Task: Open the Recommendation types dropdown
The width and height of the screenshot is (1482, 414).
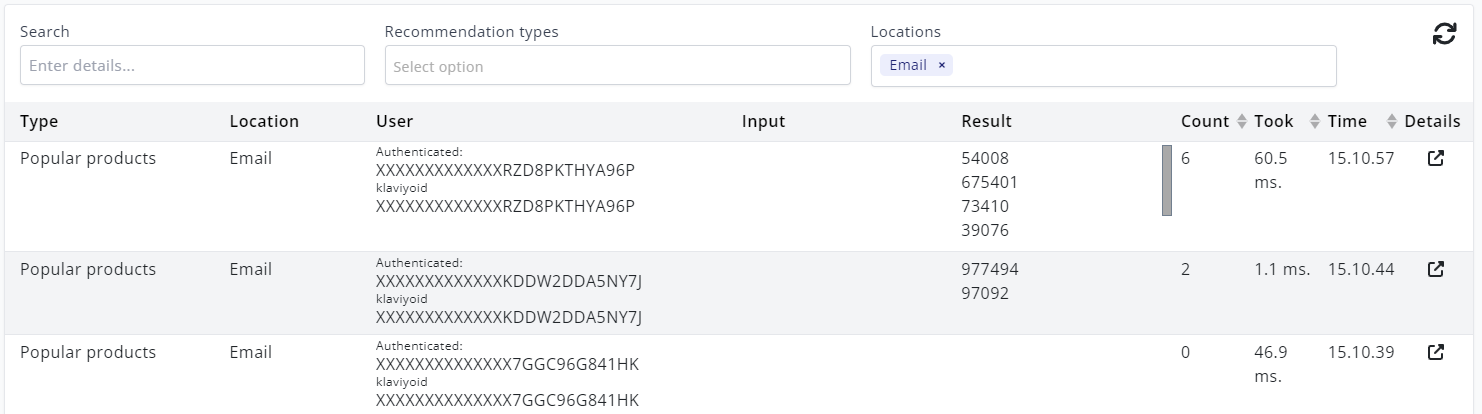Action: (x=617, y=66)
